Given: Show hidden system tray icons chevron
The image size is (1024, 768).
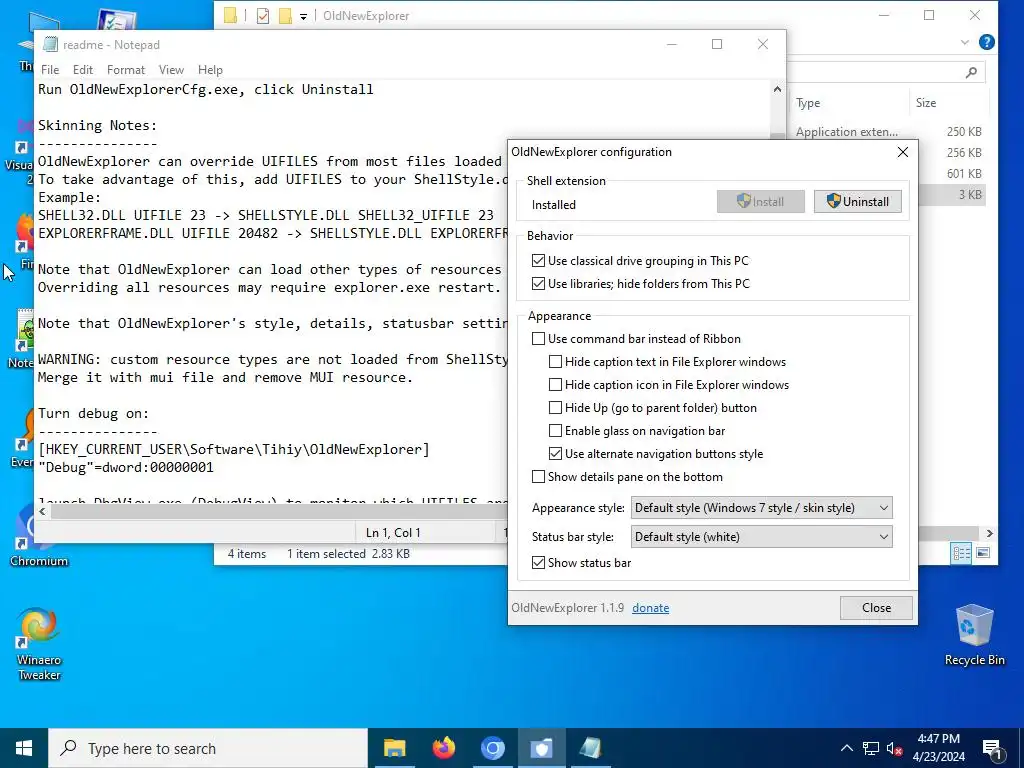Looking at the screenshot, I should tap(846, 748).
